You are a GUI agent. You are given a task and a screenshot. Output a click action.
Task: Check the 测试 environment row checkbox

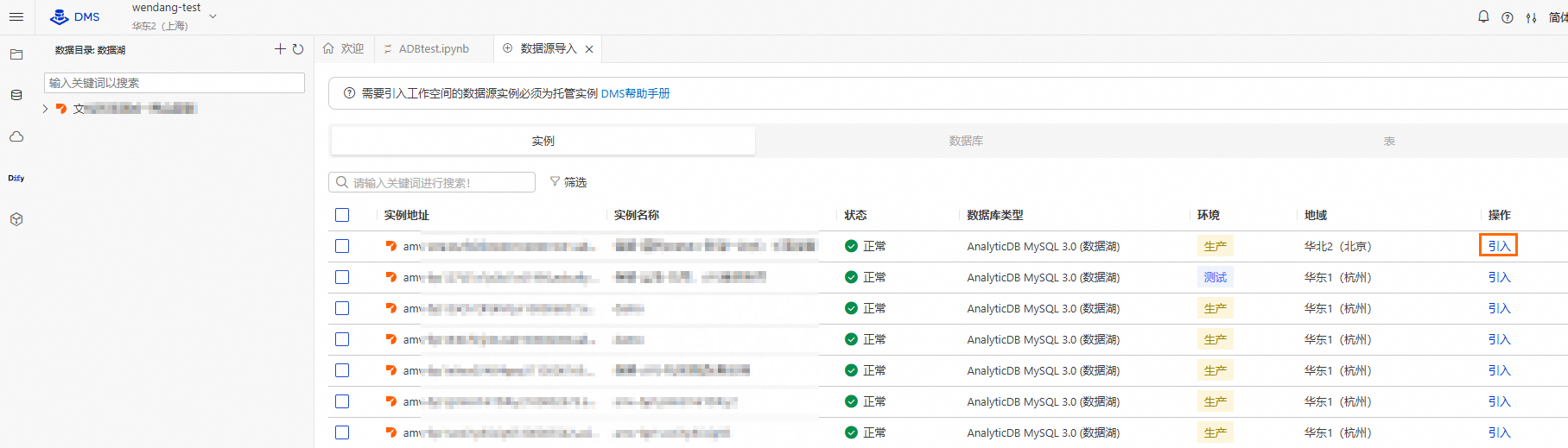pos(342,277)
